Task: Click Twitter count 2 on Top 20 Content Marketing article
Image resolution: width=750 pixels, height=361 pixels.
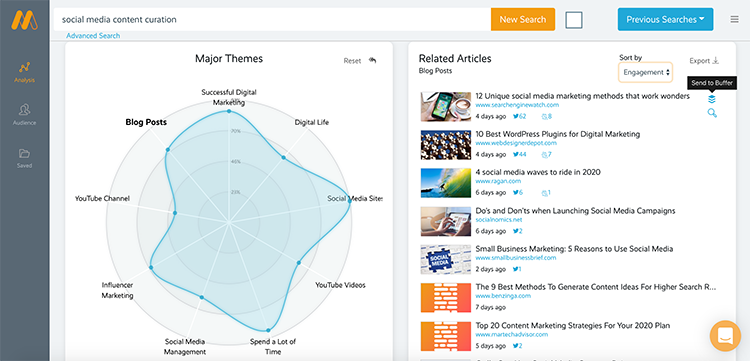Action: [518, 346]
